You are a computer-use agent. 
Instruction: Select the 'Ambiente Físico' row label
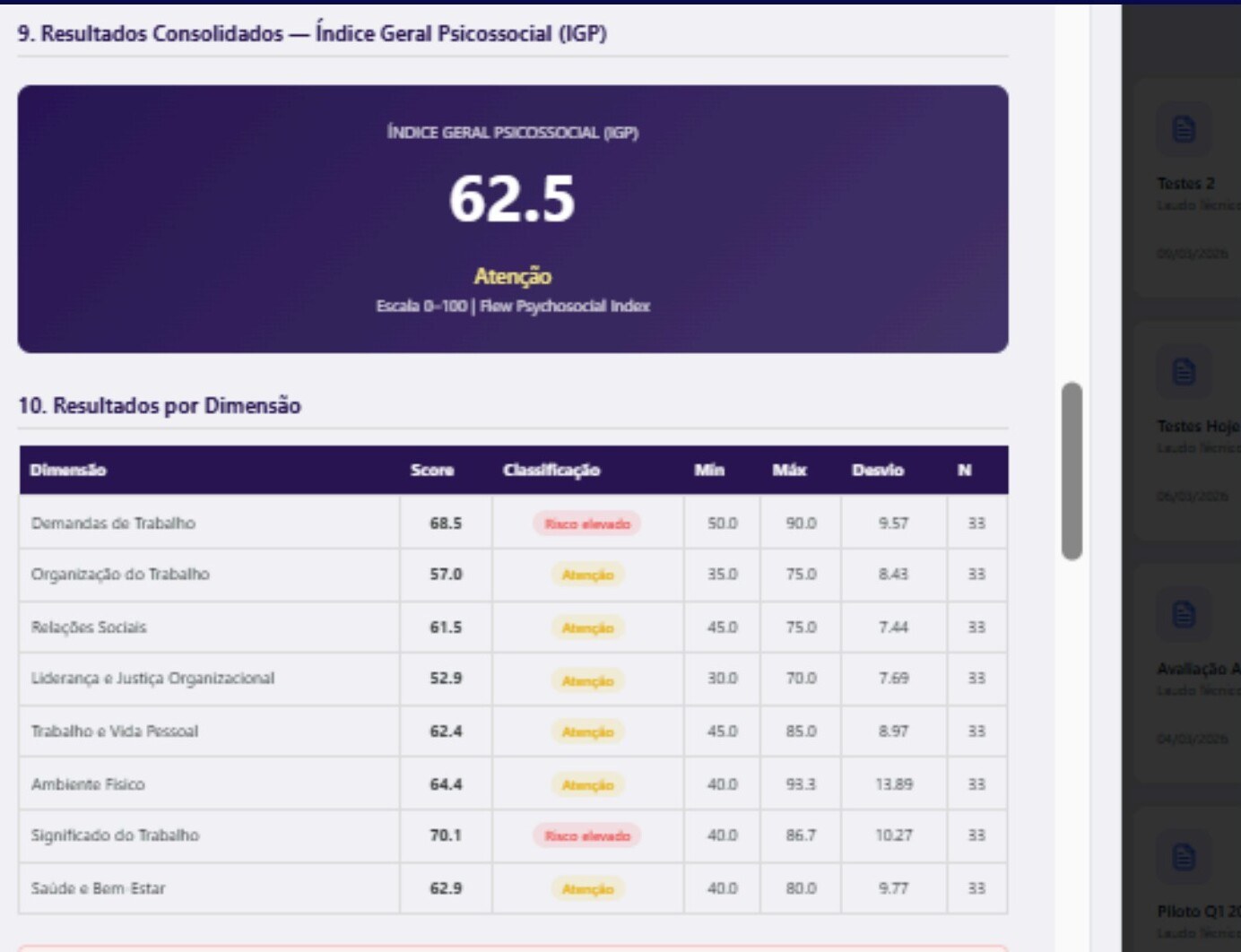pyautogui.click(x=88, y=784)
